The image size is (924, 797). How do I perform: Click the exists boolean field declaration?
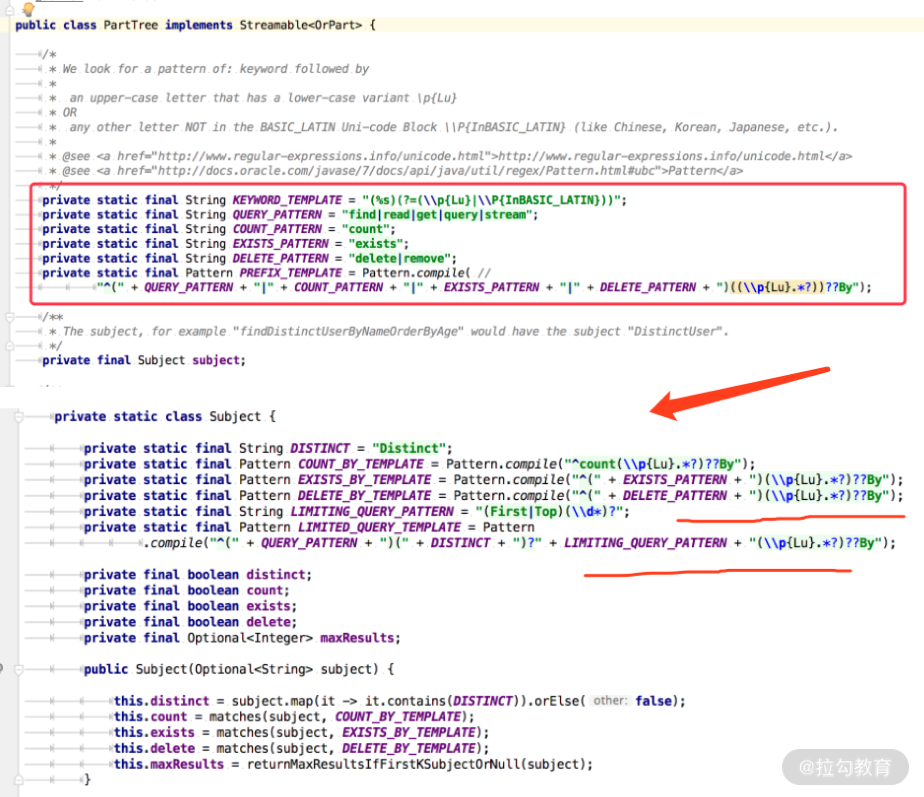[x=268, y=607]
